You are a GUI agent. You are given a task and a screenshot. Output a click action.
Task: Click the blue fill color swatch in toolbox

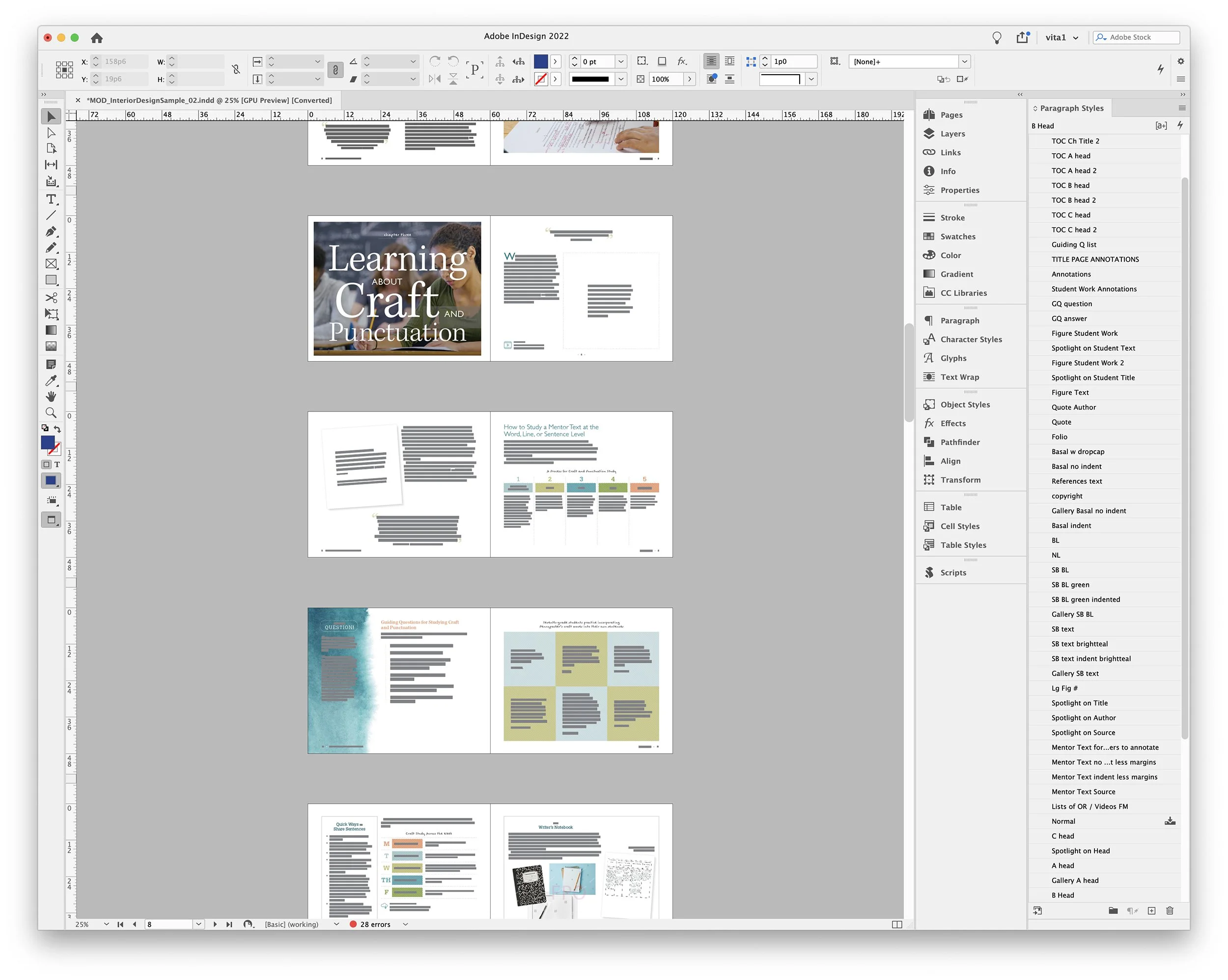pos(48,442)
